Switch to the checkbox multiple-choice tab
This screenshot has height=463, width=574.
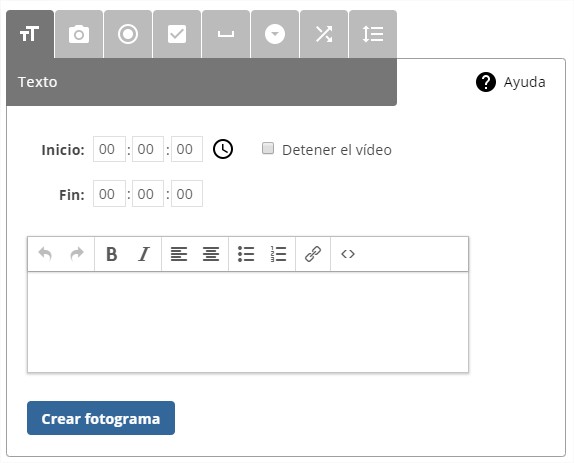pos(177,34)
